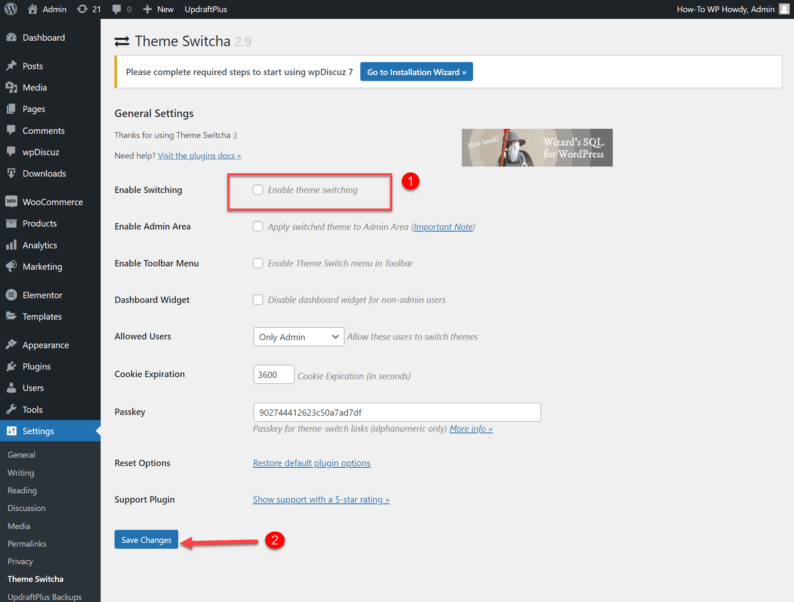Click the Comments speech bubble sidebar icon
794x602 pixels.
click(11, 131)
